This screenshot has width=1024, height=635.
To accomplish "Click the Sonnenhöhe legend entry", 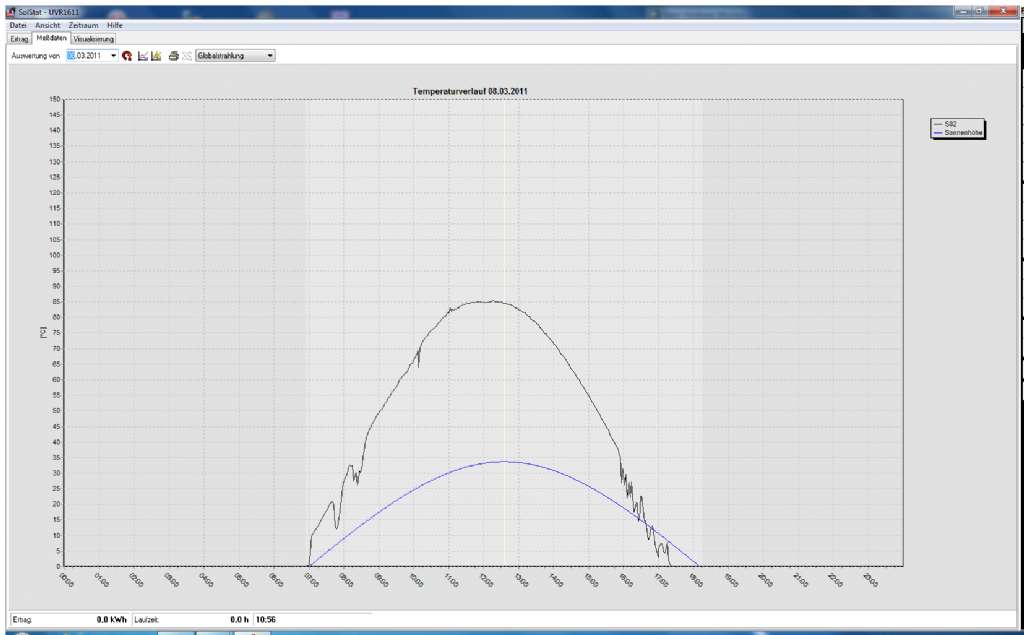I will click(957, 131).
